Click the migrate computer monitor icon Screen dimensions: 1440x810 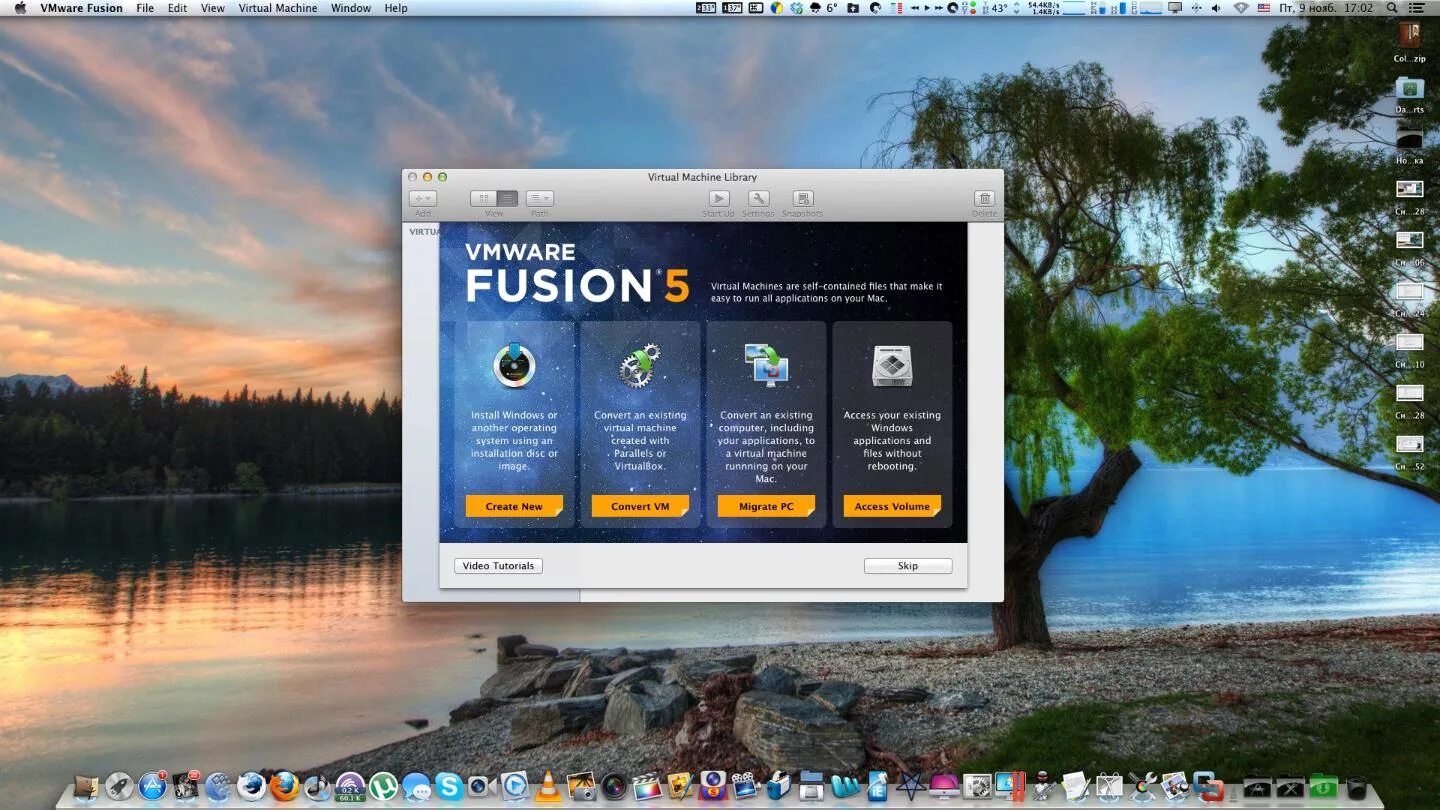click(x=766, y=365)
